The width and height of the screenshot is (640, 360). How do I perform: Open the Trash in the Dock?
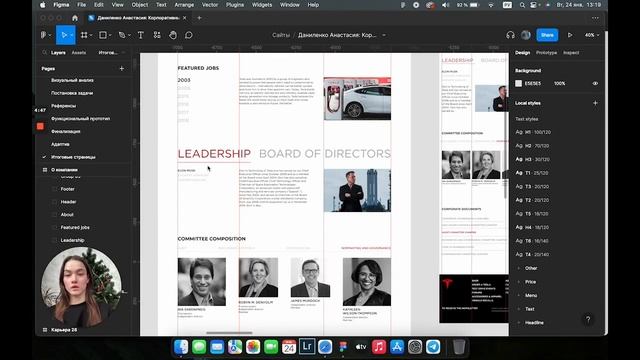[459, 347]
